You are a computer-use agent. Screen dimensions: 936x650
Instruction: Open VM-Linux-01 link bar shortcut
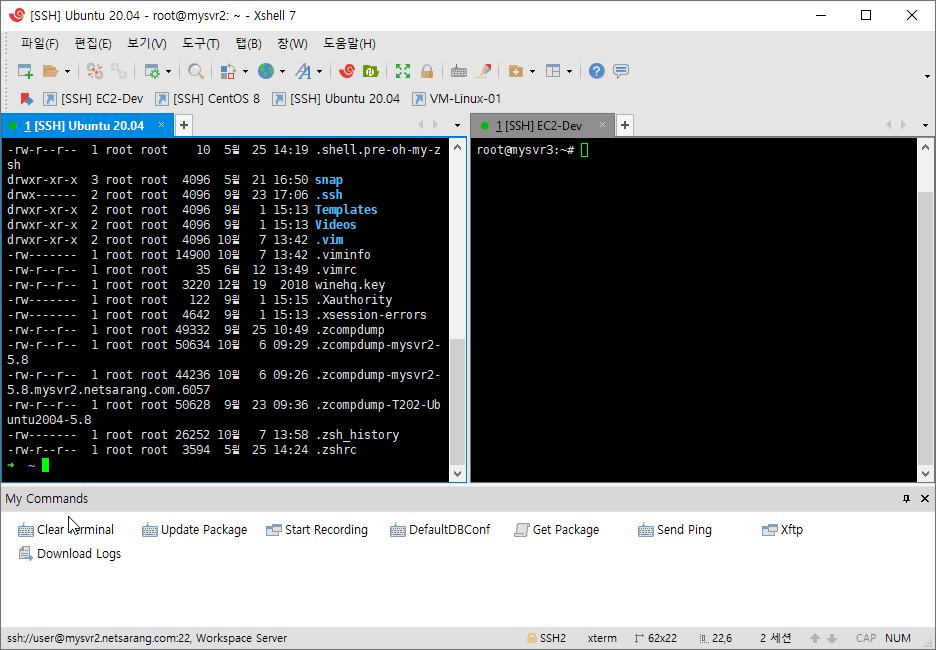[x=457, y=98]
